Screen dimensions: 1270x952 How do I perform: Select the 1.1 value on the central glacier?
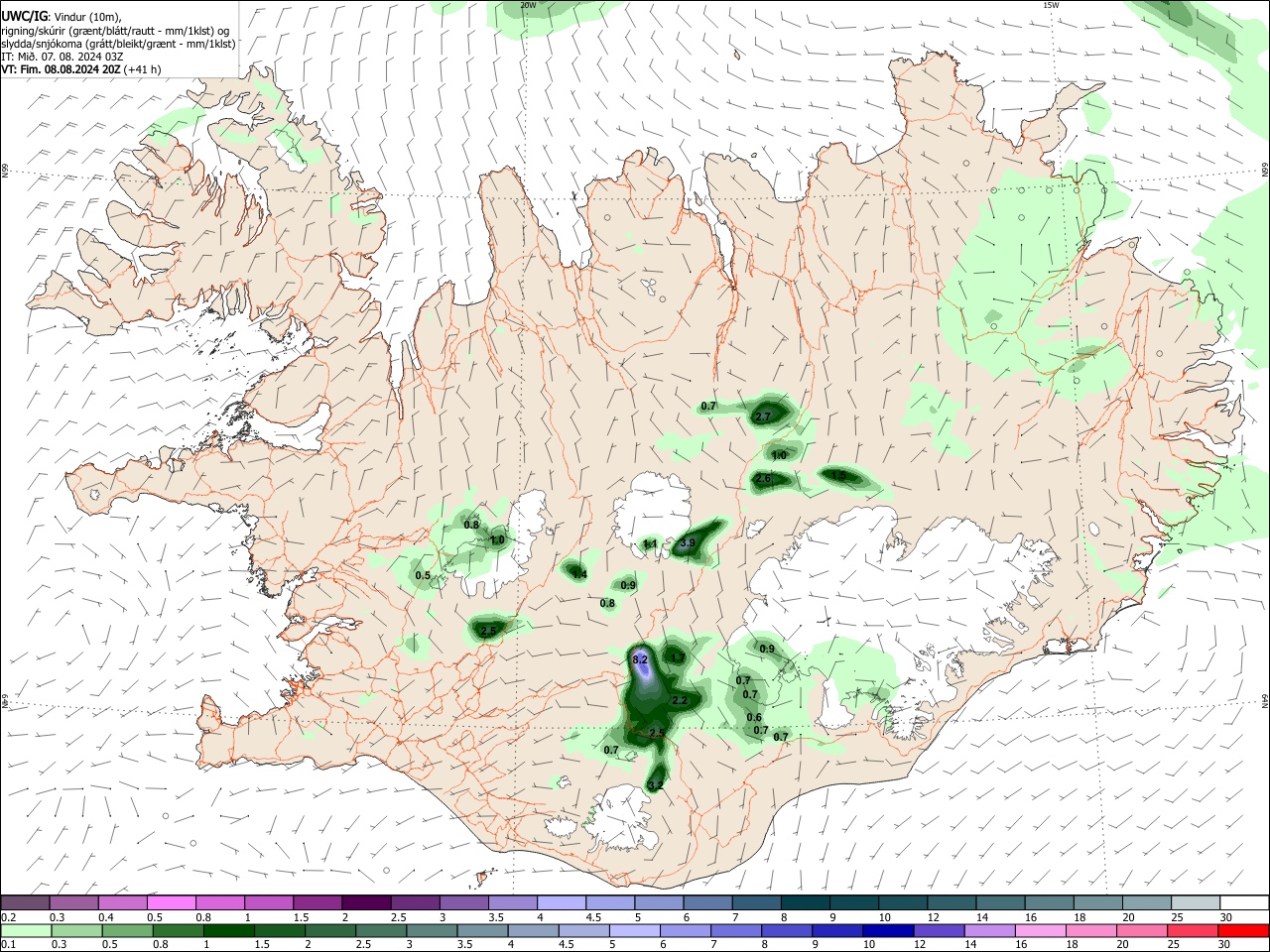tap(650, 543)
